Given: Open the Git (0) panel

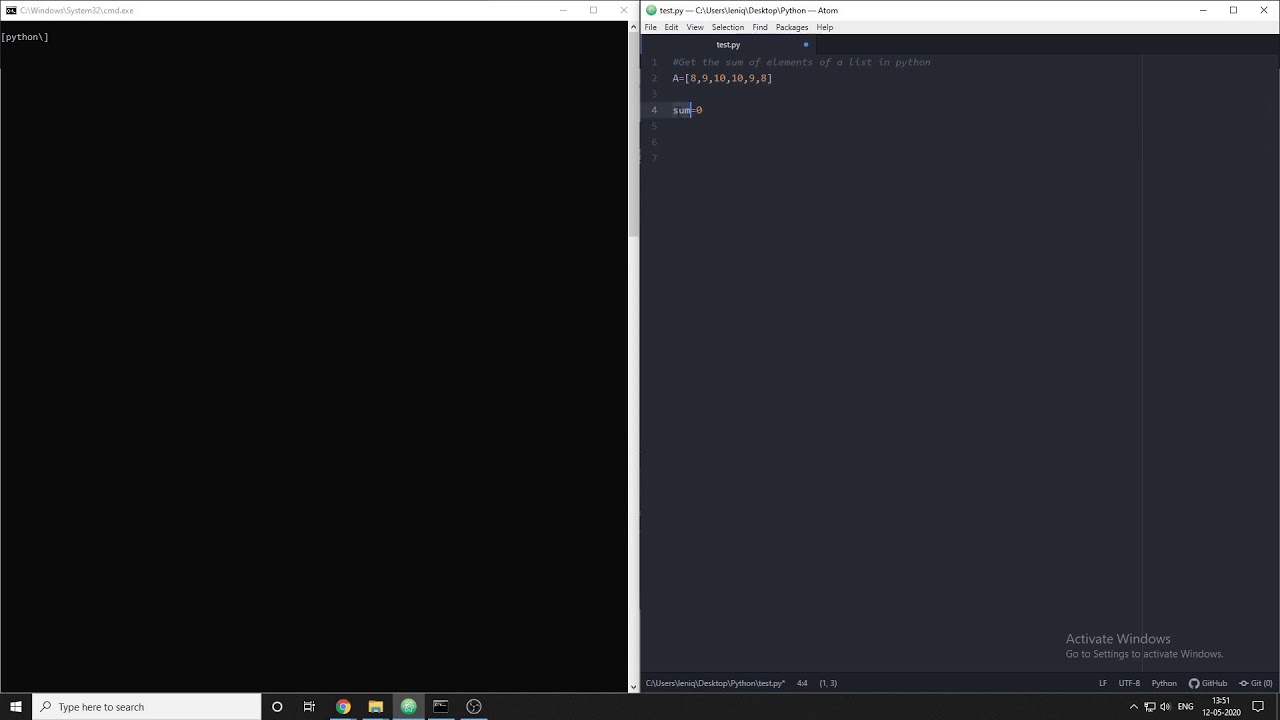Looking at the screenshot, I should [x=1255, y=683].
